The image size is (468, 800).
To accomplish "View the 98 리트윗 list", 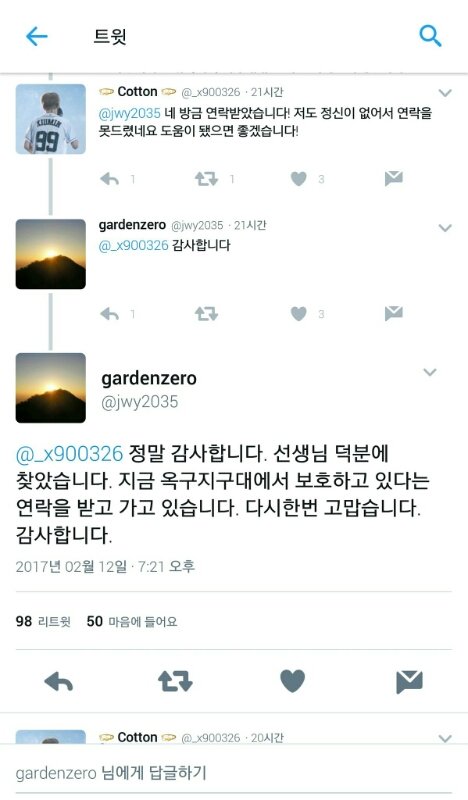I will click(43, 621).
